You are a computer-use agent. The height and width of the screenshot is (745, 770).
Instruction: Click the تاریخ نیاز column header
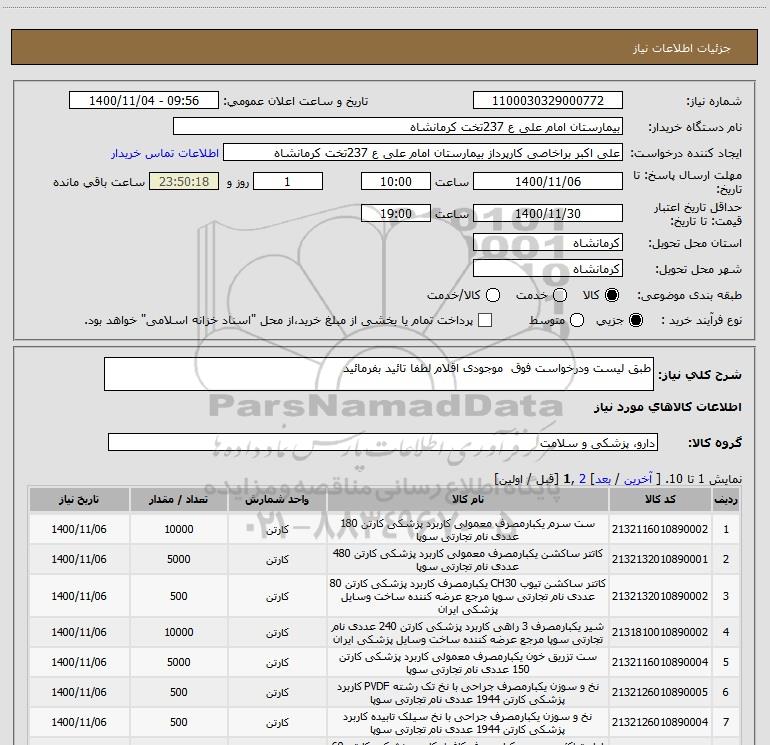click(x=79, y=499)
